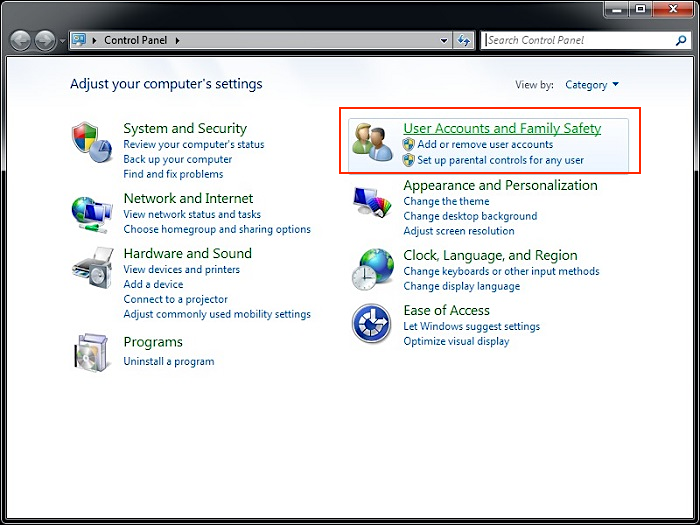Click Review your computer's status
This screenshot has height=525, width=700.
click(194, 144)
